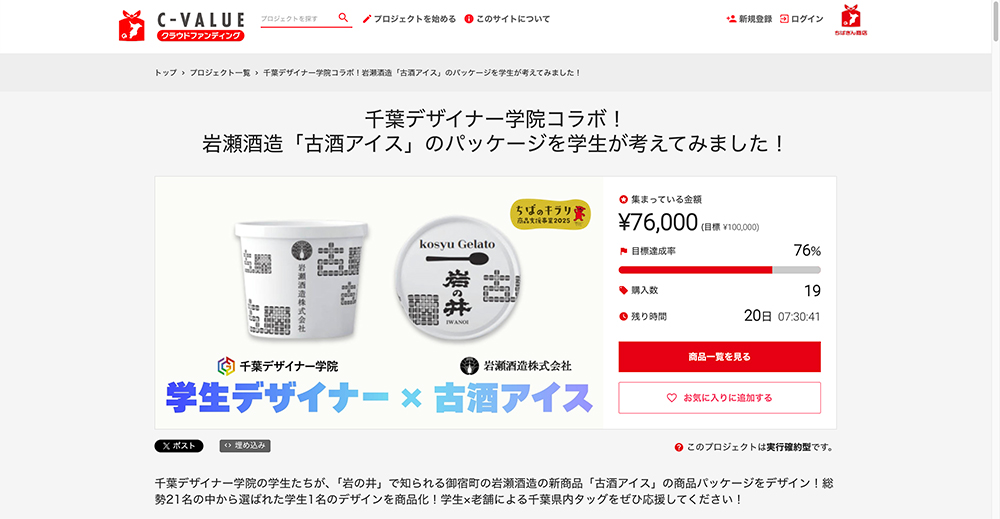Click the ログイン door icon
The height and width of the screenshot is (519, 1000).
click(784, 19)
